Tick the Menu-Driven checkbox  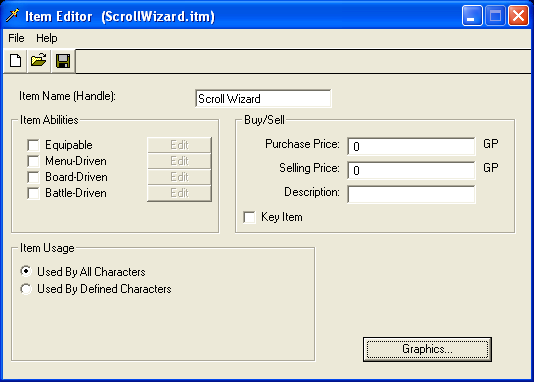(33, 161)
